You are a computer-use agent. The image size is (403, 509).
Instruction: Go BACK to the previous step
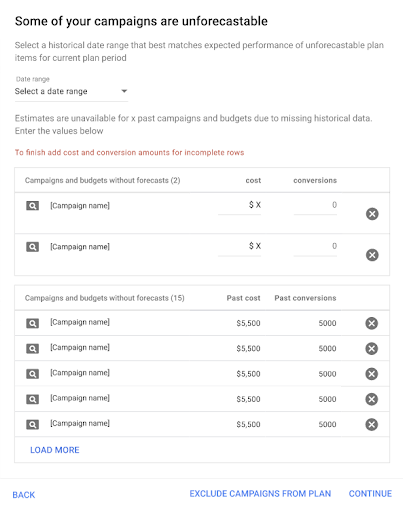tap(24, 495)
